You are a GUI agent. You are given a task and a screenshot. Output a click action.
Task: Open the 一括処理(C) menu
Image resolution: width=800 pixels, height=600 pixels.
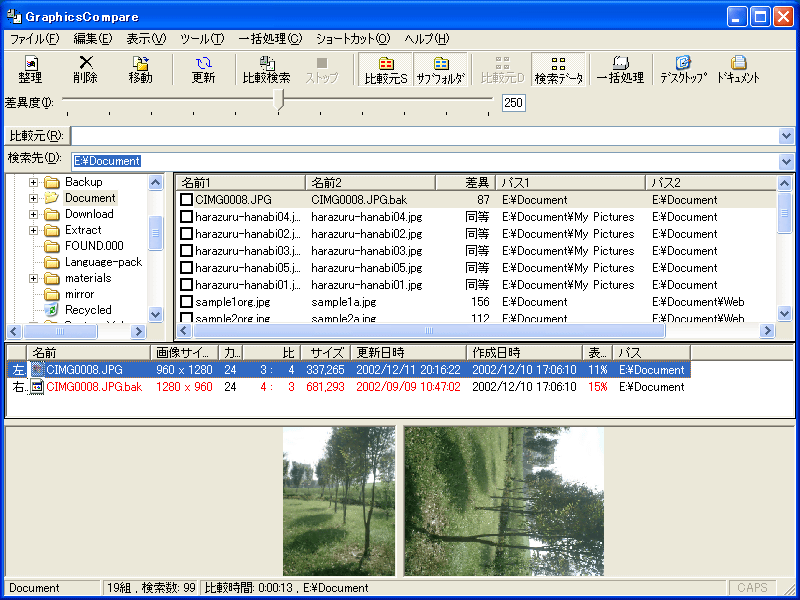[x=270, y=39]
